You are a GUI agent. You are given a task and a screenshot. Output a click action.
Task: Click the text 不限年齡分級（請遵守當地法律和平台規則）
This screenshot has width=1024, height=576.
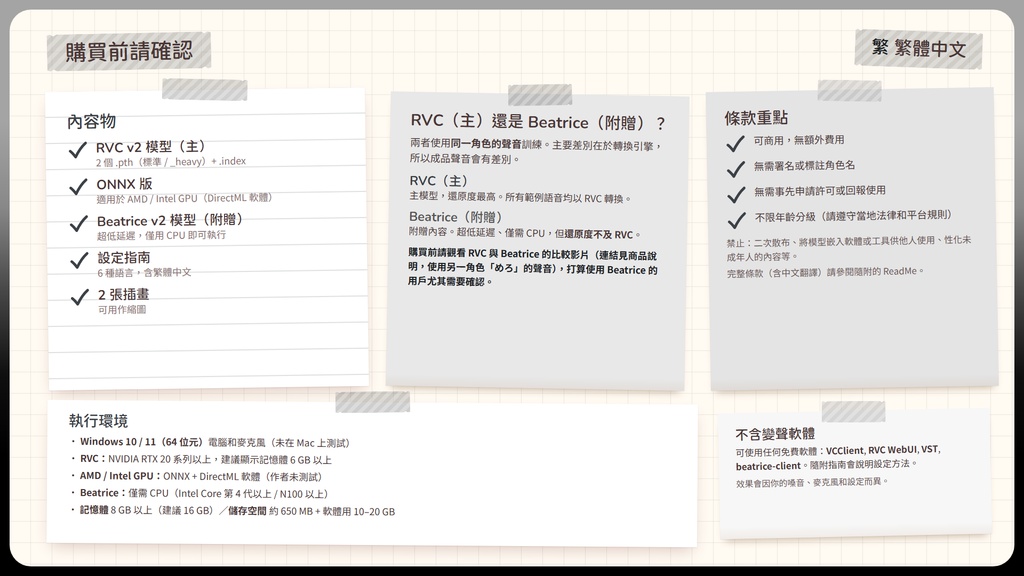[853, 216]
